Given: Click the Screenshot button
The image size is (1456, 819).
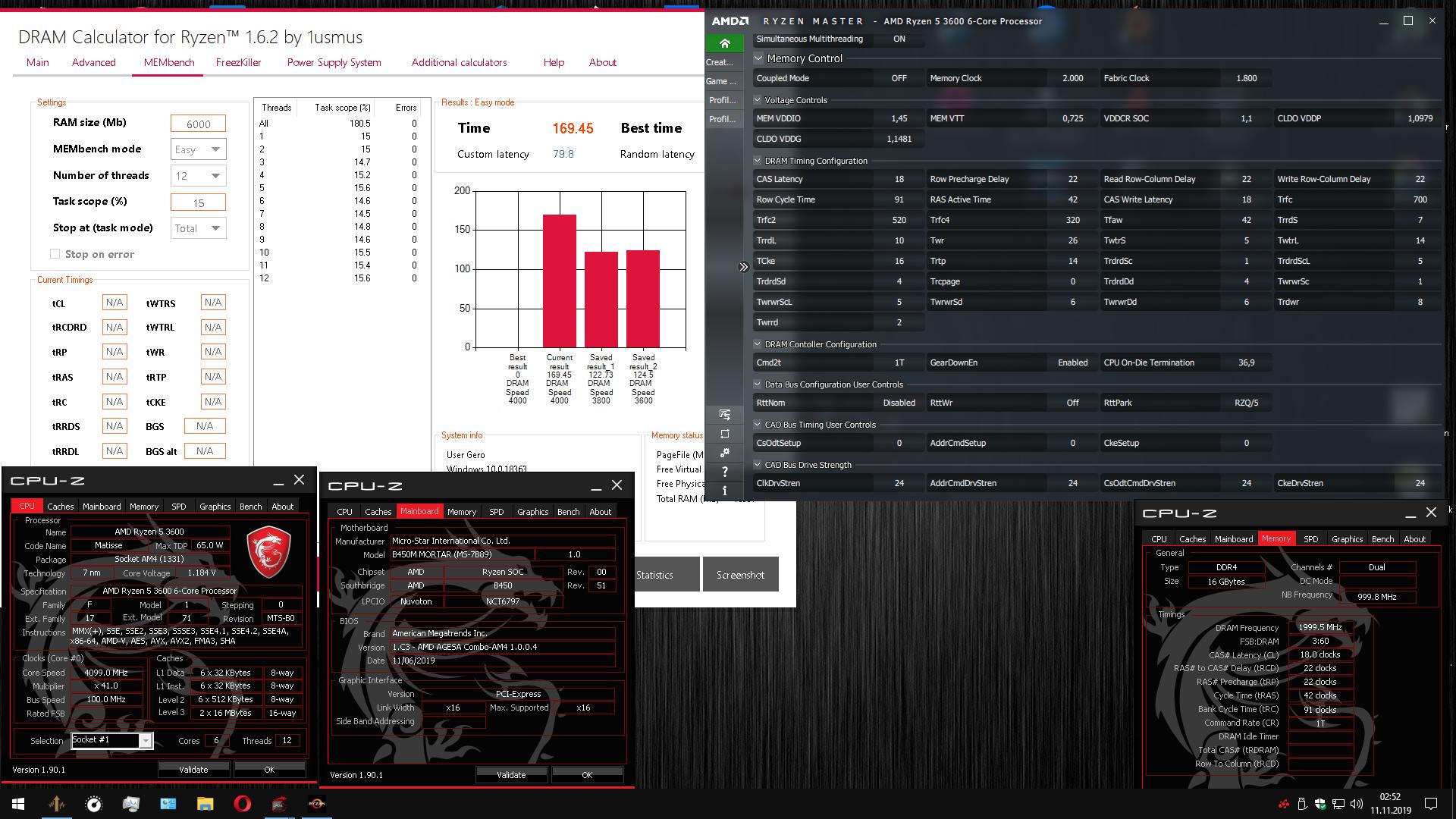Looking at the screenshot, I should pyautogui.click(x=740, y=575).
